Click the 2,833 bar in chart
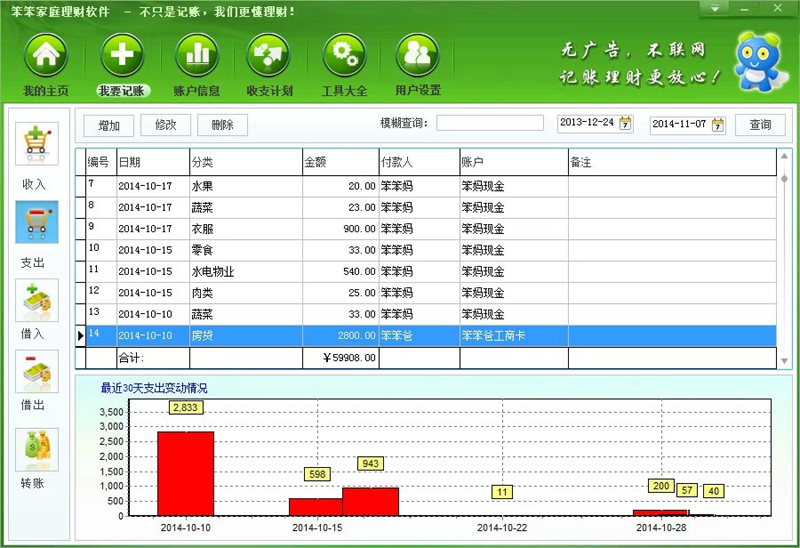Viewport: 800px width, 548px height. 186,474
